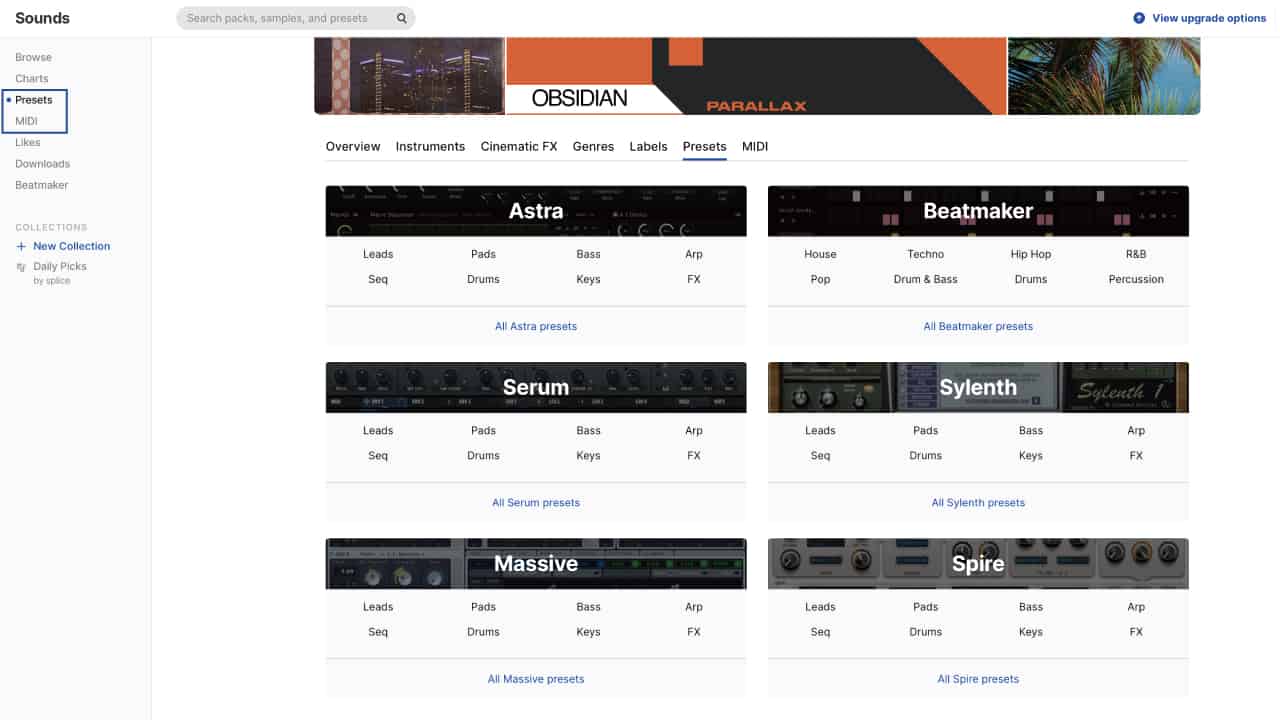
Task: Open Charts in the sidebar
Action: 32,78
